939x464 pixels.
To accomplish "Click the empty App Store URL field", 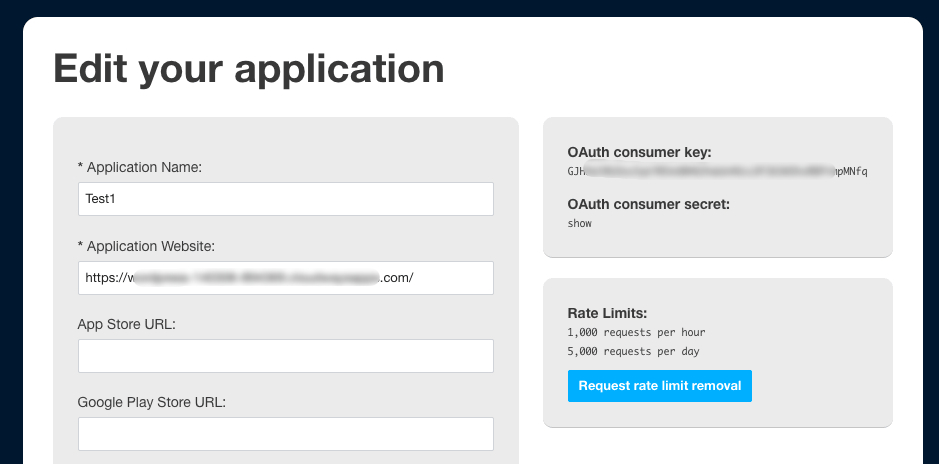I will click(286, 356).
